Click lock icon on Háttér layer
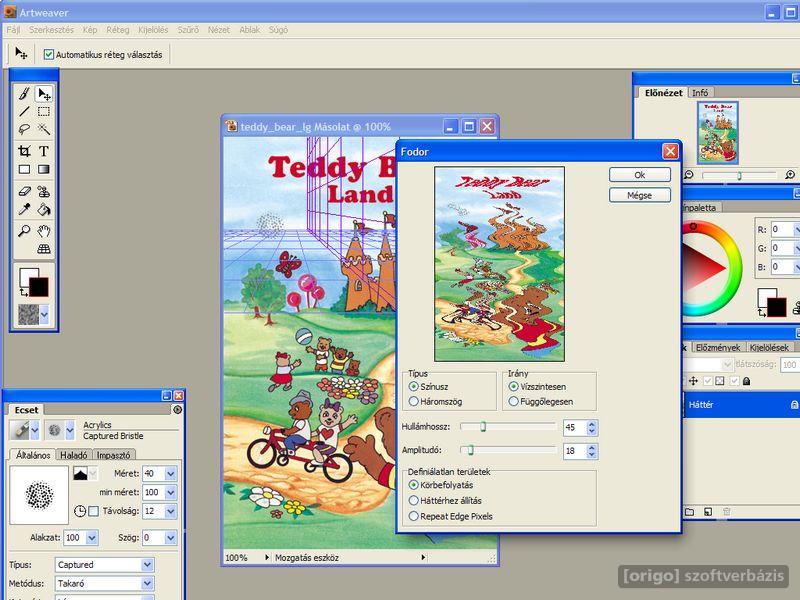The image size is (800, 600). (794, 405)
